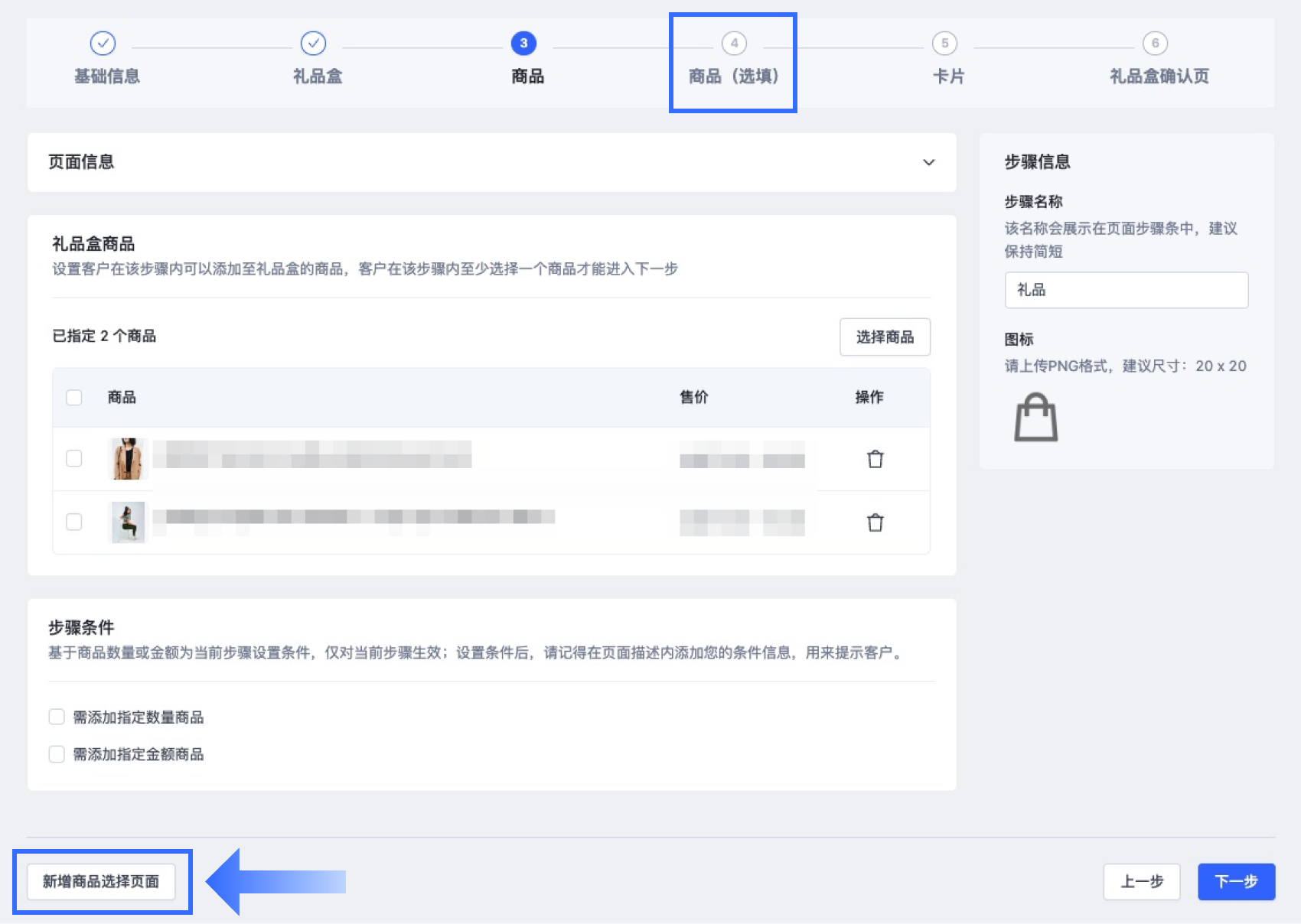This screenshot has width=1301, height=924.
Task: Tick checkbox for brown coat product
Action: pyautogui.click(x=74, y=458)
